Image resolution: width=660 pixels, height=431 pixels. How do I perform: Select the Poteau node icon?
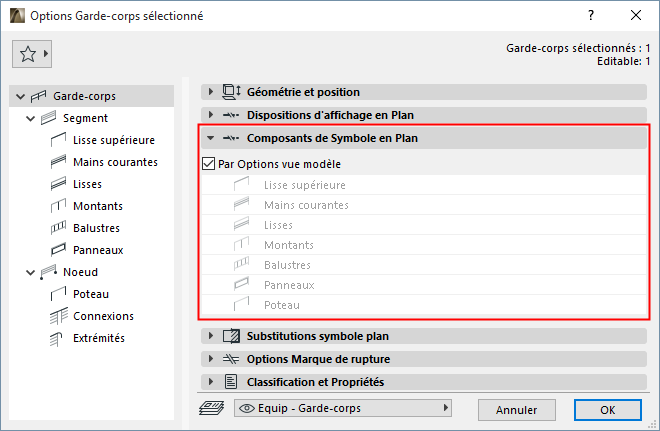[x=58, y=294]
